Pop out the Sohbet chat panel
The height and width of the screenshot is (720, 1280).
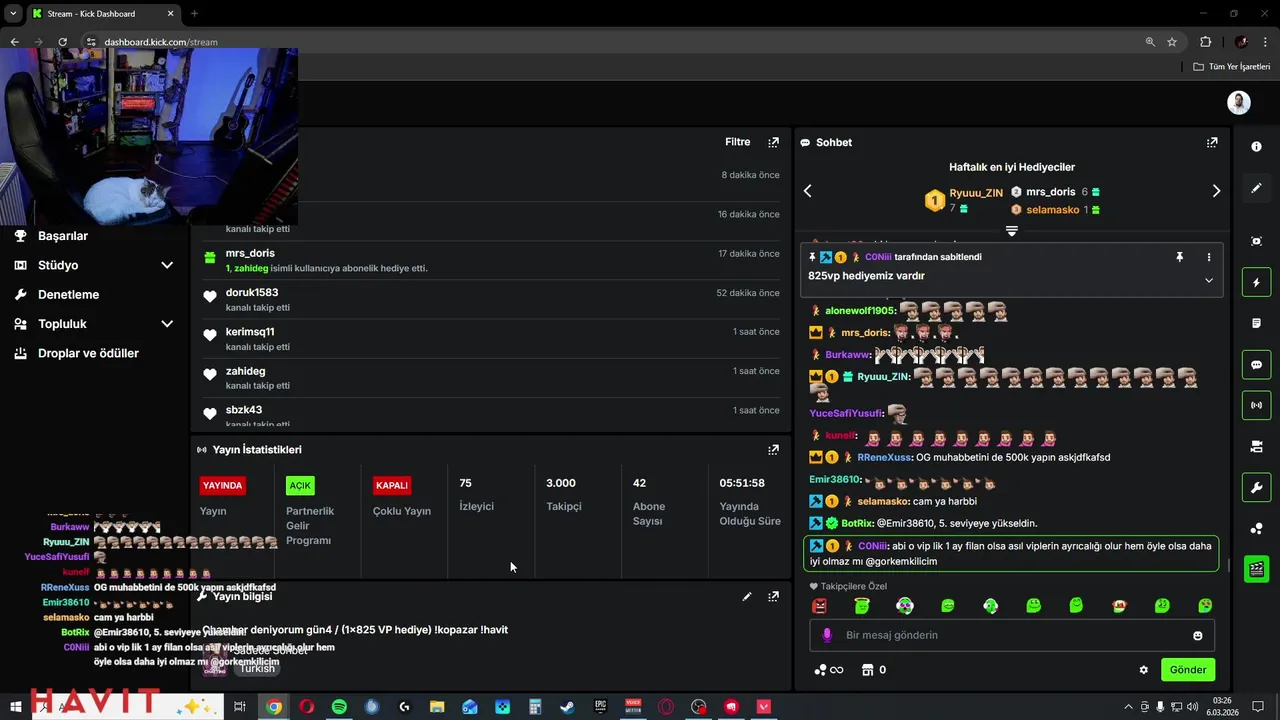click(1212, 142)
